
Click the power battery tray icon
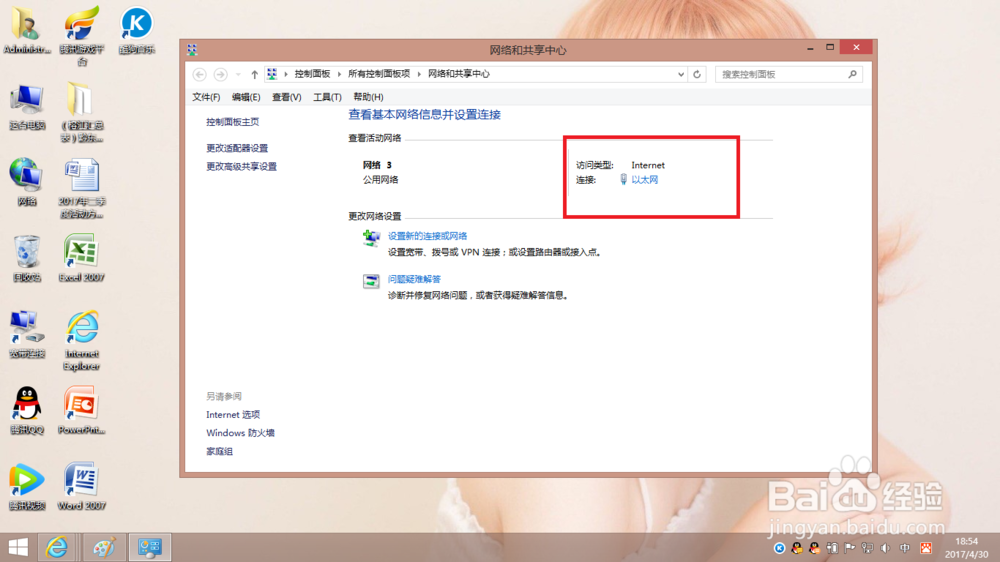[832, 548]
